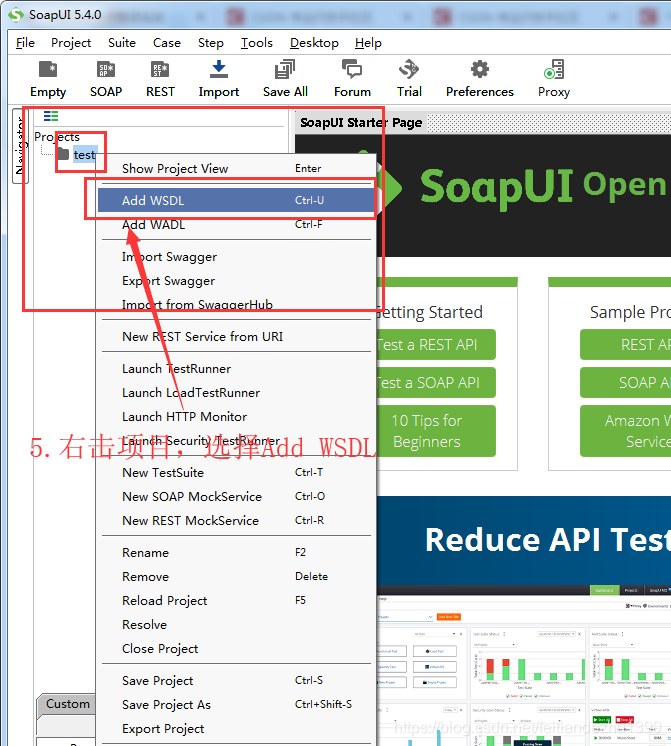Choose Export Project entry
Image resolution: width=671 pixels, height=746 pixels.
236,728
